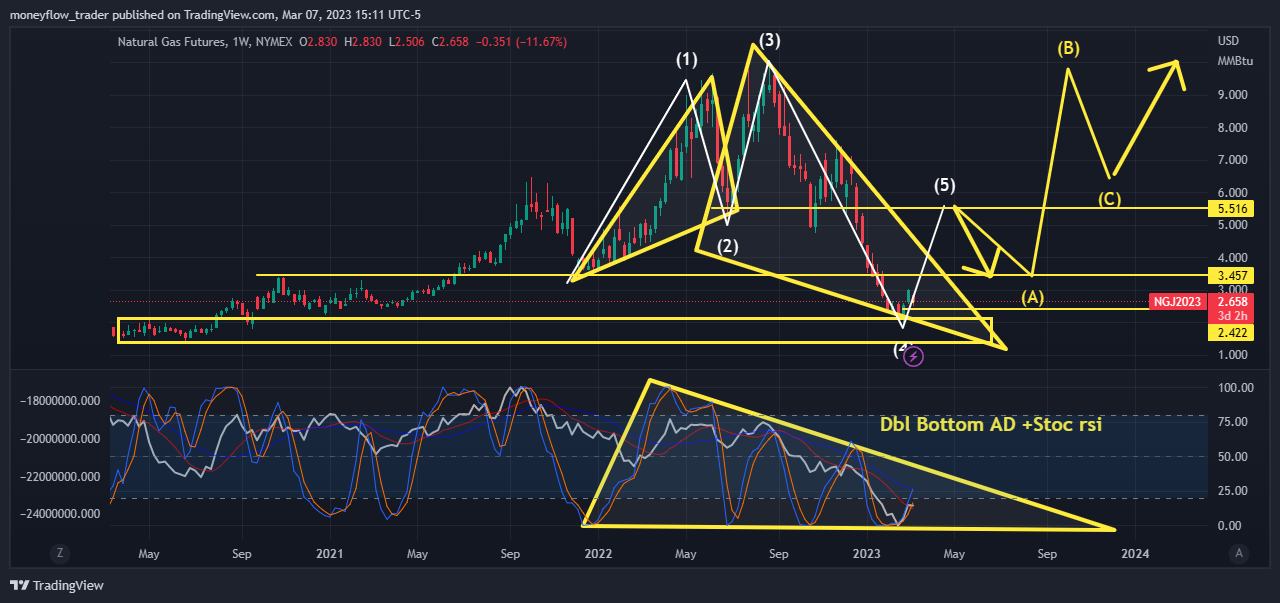1280x603 pixels.
Task: Click the C2.658 close value
Action: click(451, 42)
